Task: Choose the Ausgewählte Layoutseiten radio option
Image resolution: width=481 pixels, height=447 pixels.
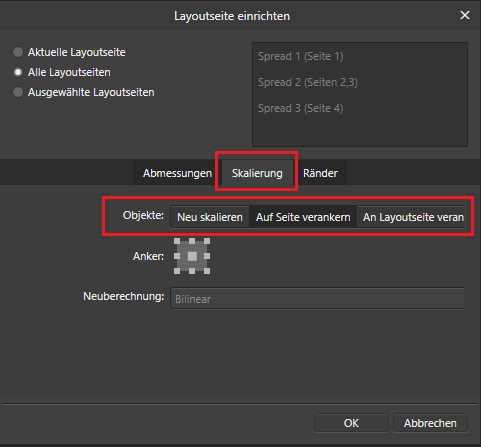Action: pos(18,92)
